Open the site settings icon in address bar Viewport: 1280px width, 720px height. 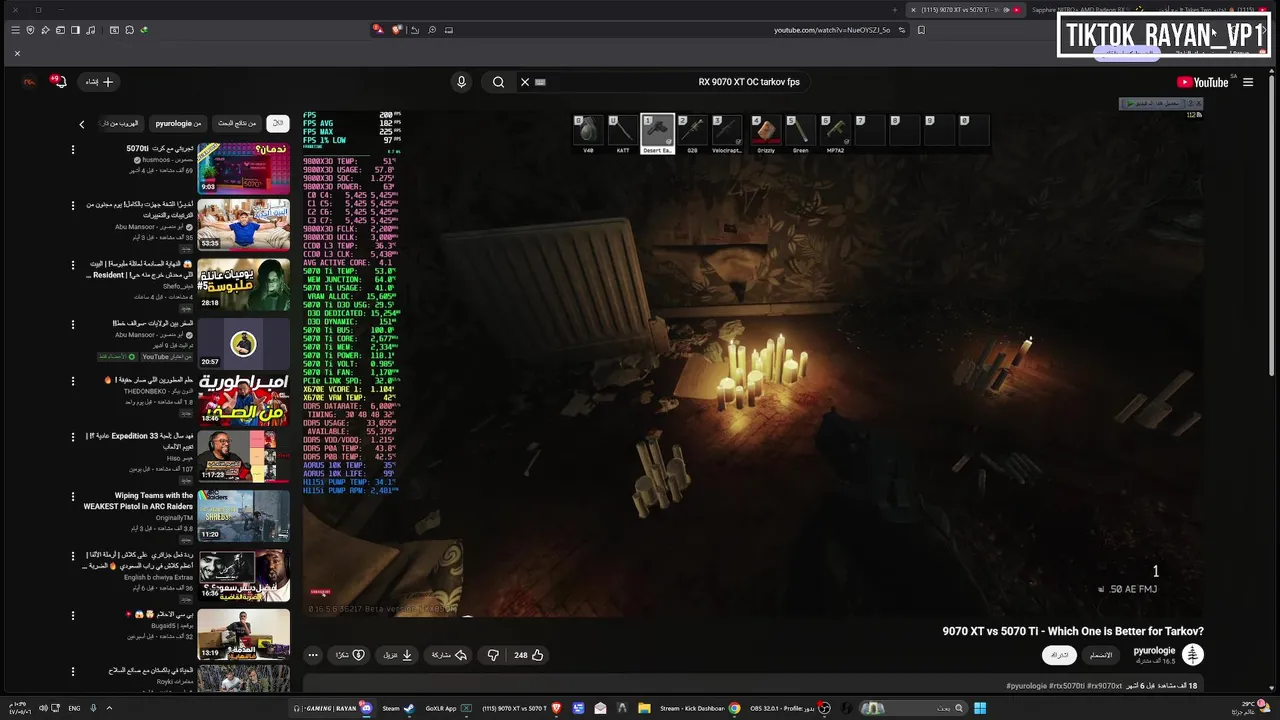click(901, 30)
